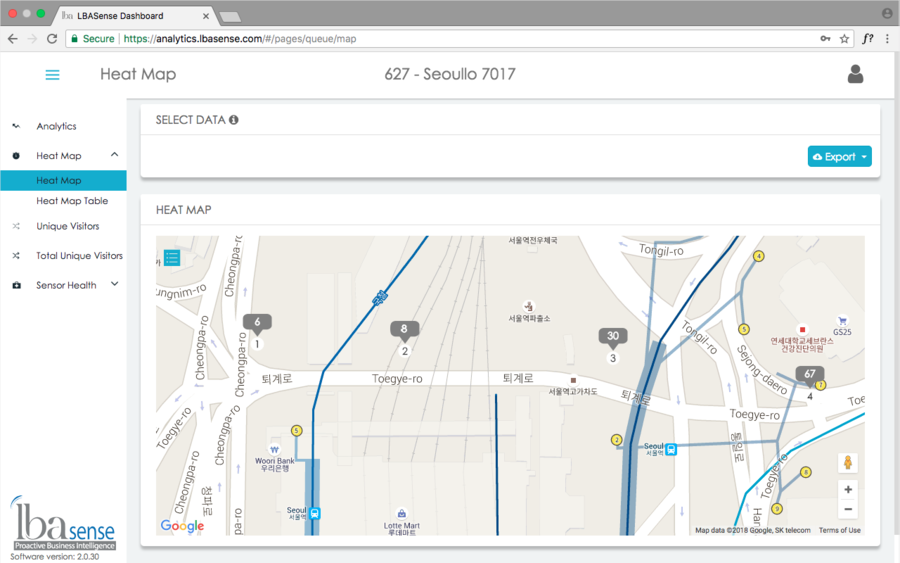Open the user profile icon

coord(855,74)
